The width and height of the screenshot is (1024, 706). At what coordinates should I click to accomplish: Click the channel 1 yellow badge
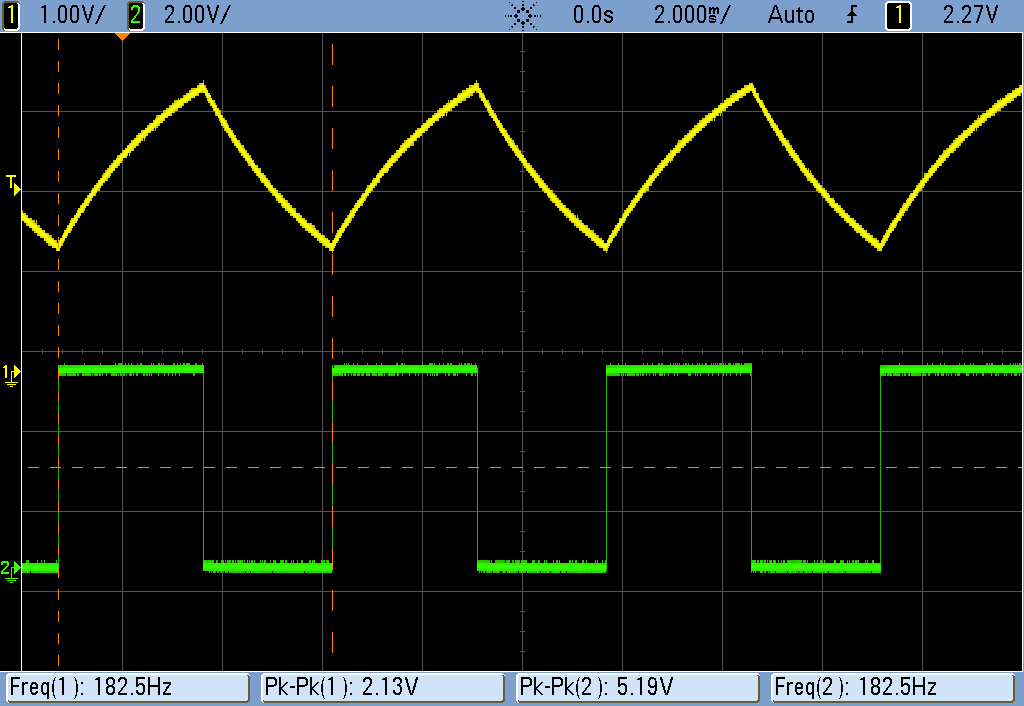[11, 15]
